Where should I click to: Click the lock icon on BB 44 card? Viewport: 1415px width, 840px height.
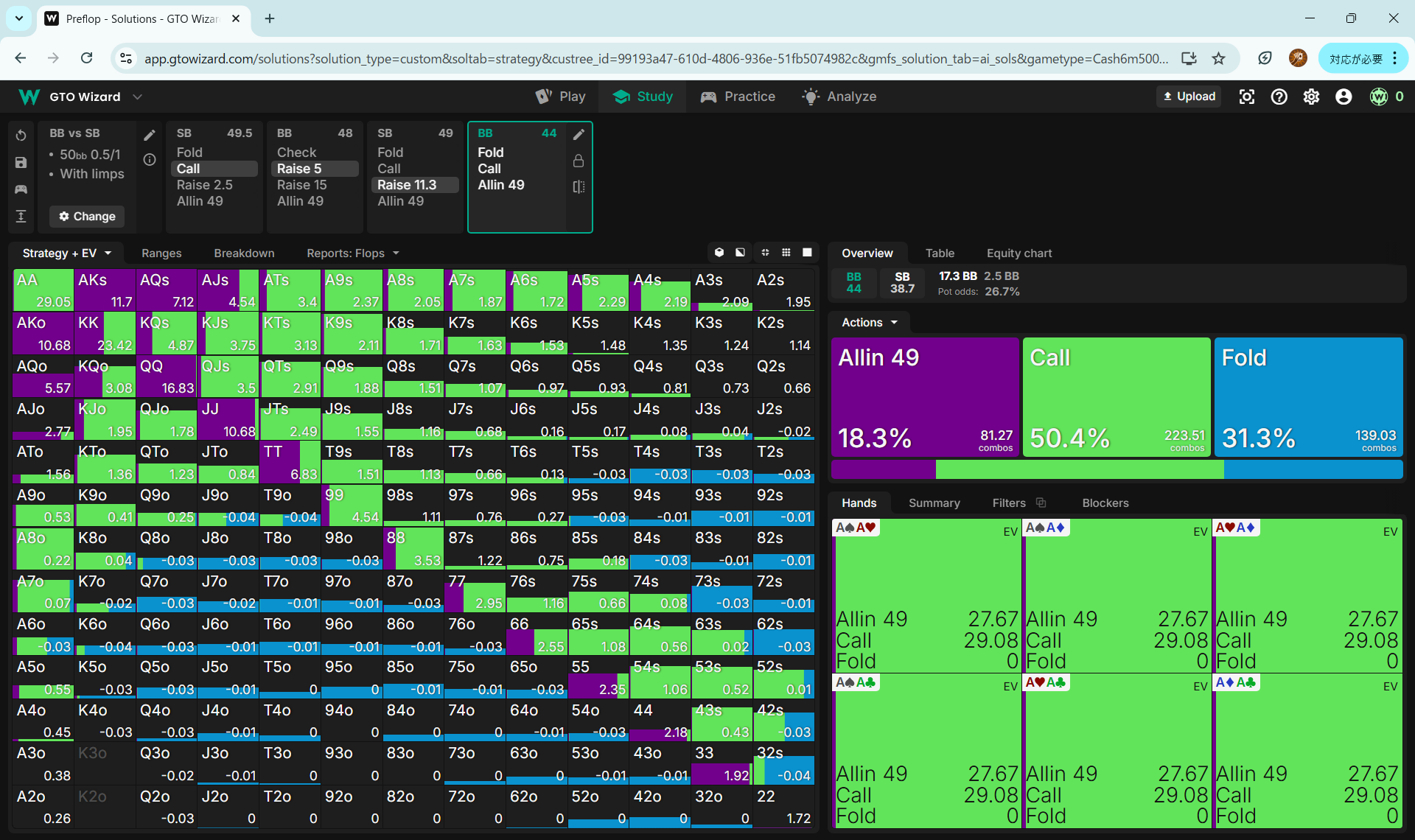tap(579, 161)
